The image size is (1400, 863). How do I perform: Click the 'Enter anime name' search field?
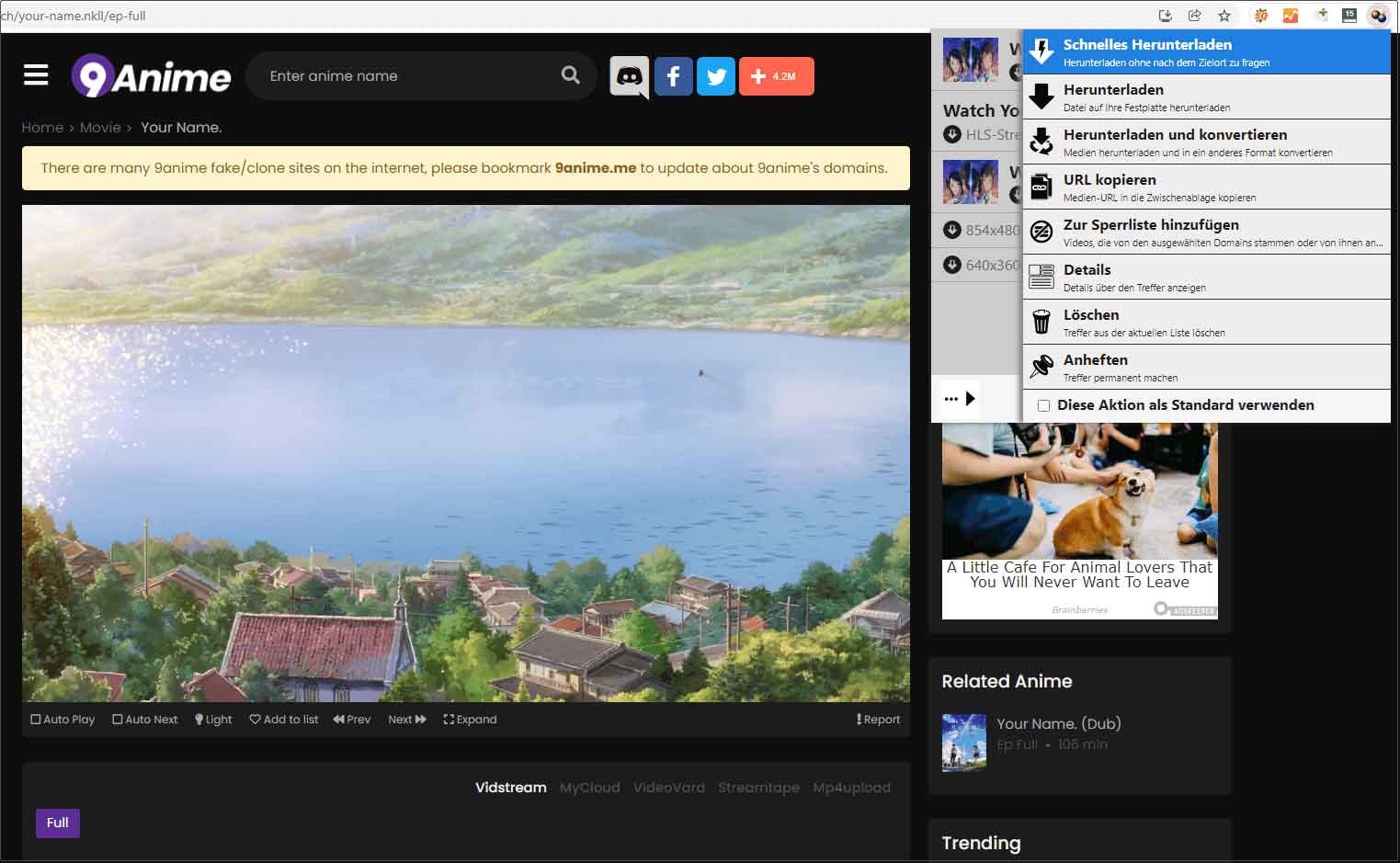tap(404, 76)
